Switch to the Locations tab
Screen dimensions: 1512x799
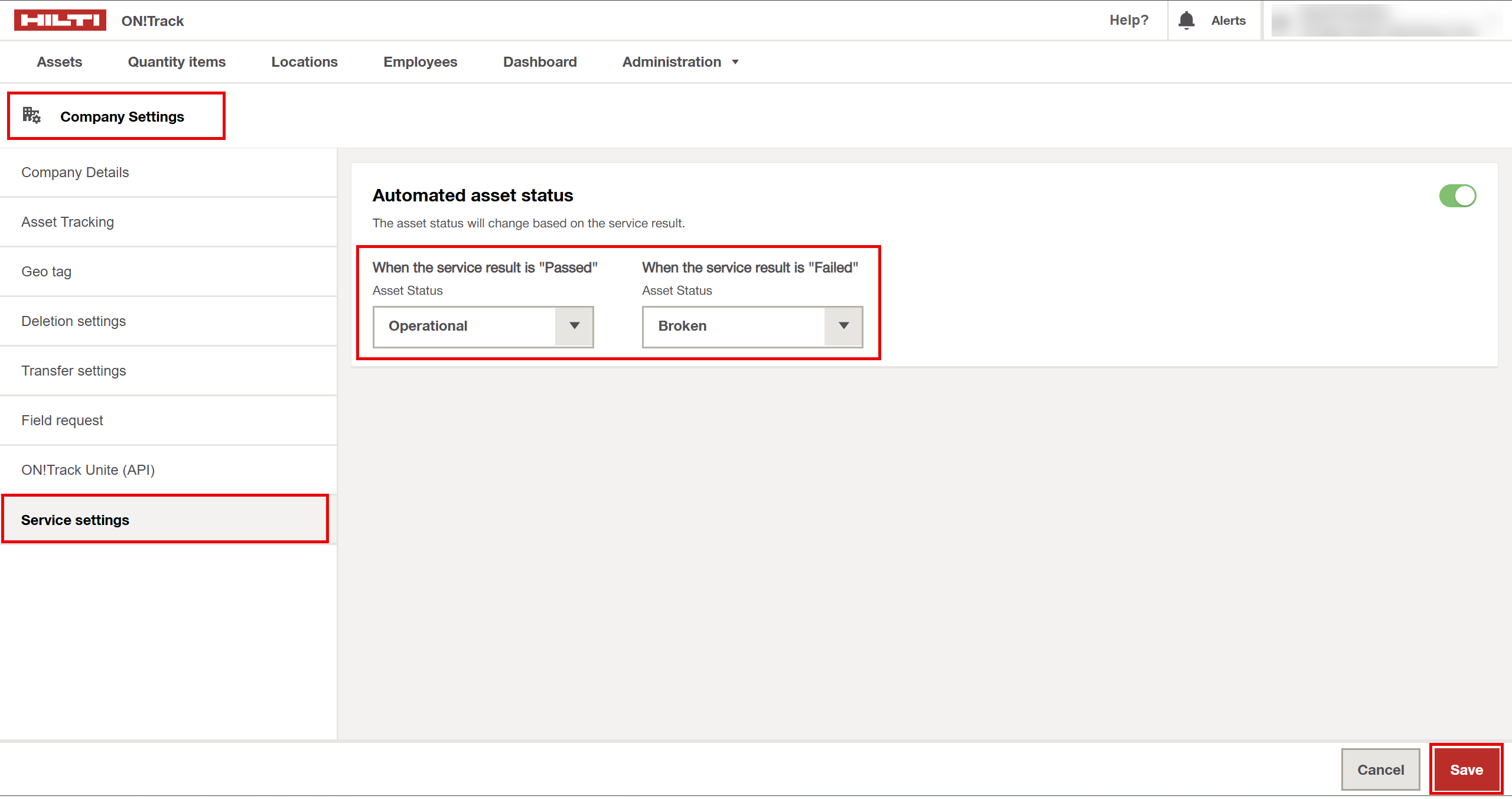(x=304, y=62)
